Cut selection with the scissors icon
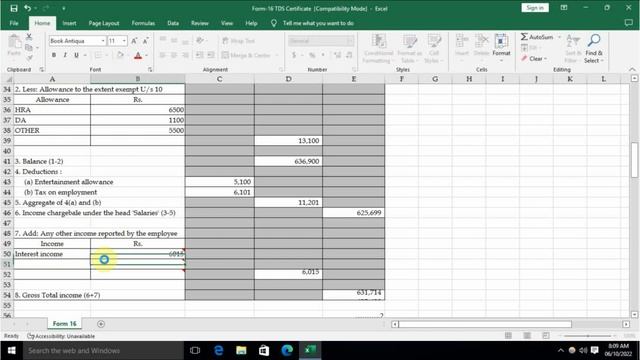Screen dimensions: 640x360 coord(29,37)
